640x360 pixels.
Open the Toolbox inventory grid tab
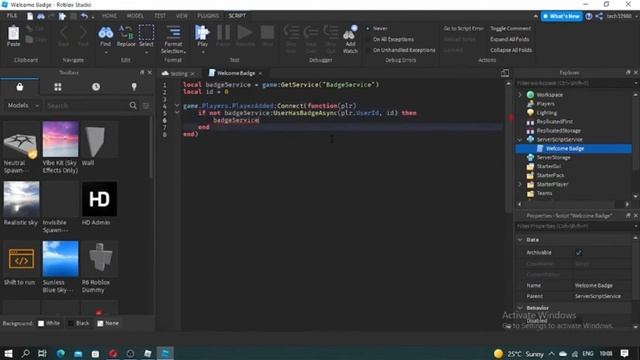point(58,87)
